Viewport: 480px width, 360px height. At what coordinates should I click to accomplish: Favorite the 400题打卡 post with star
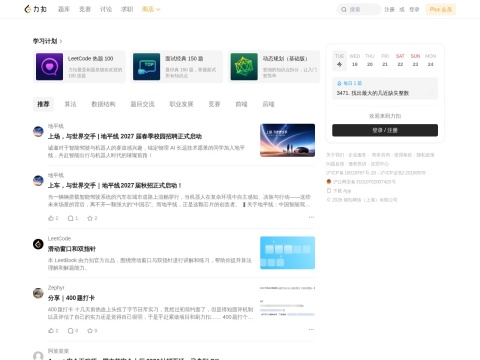(92, 331)
